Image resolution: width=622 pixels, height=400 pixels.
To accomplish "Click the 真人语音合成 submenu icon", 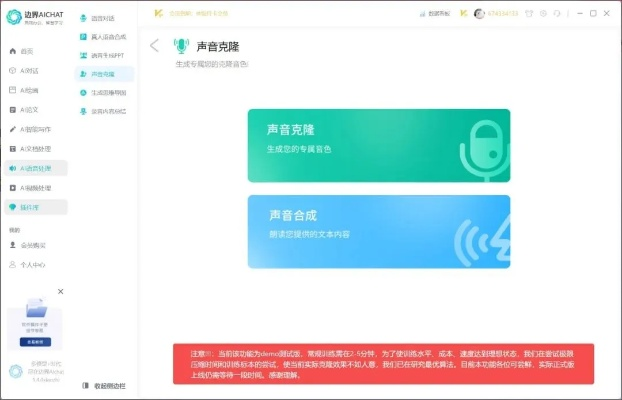I will [x=83, y=37].
